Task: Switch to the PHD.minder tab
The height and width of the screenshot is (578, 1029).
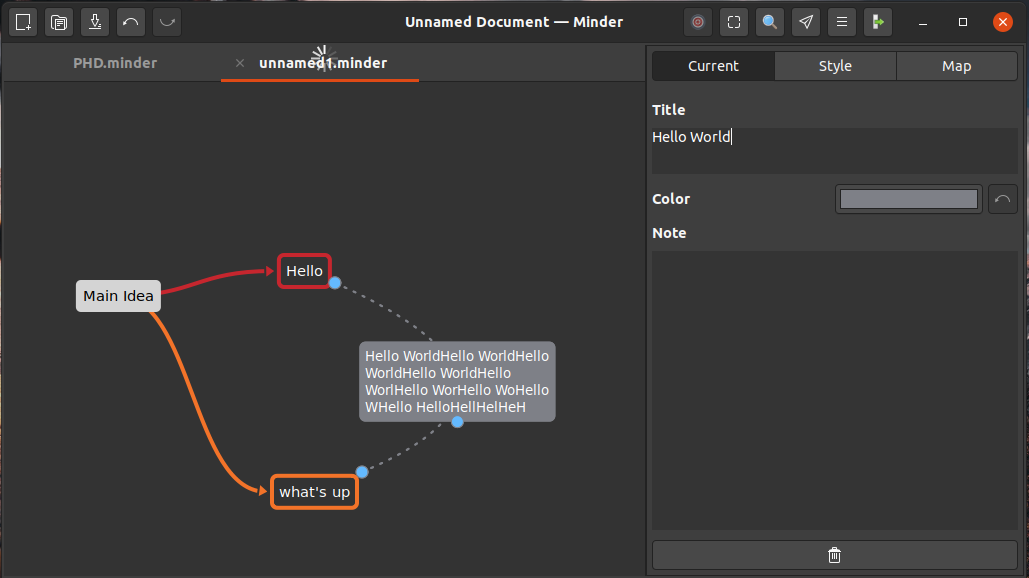Action: click(115, 63)
